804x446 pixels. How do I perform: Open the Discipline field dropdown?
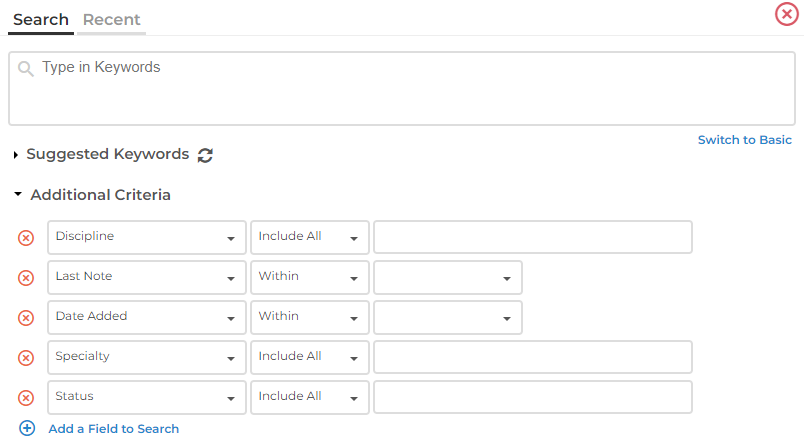[x=146, y=237]
